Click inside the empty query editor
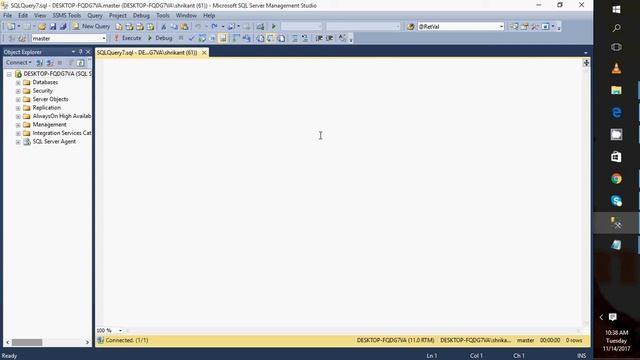This screenshot has height=360, width=640. [x=341, y=192]
